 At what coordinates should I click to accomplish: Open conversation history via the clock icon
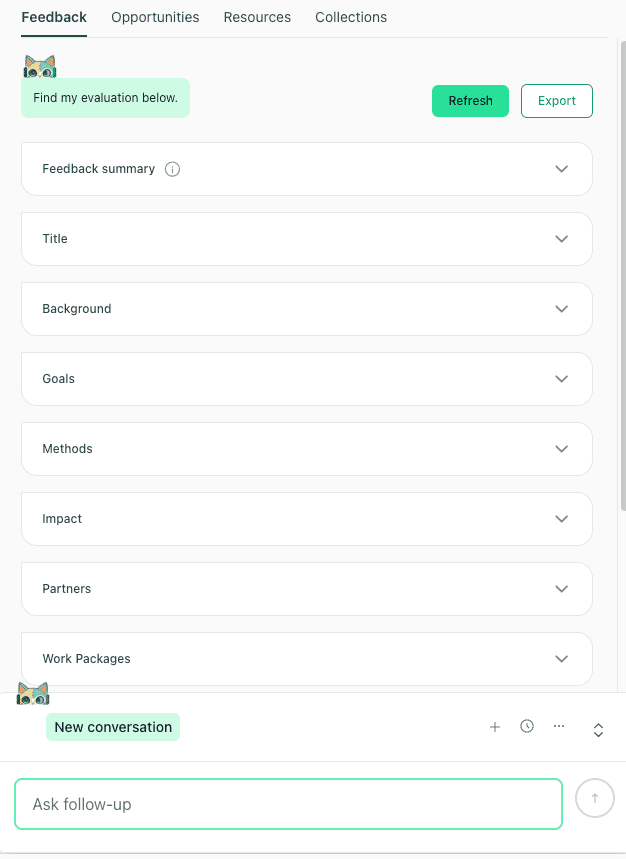click(x=527, y=726)
